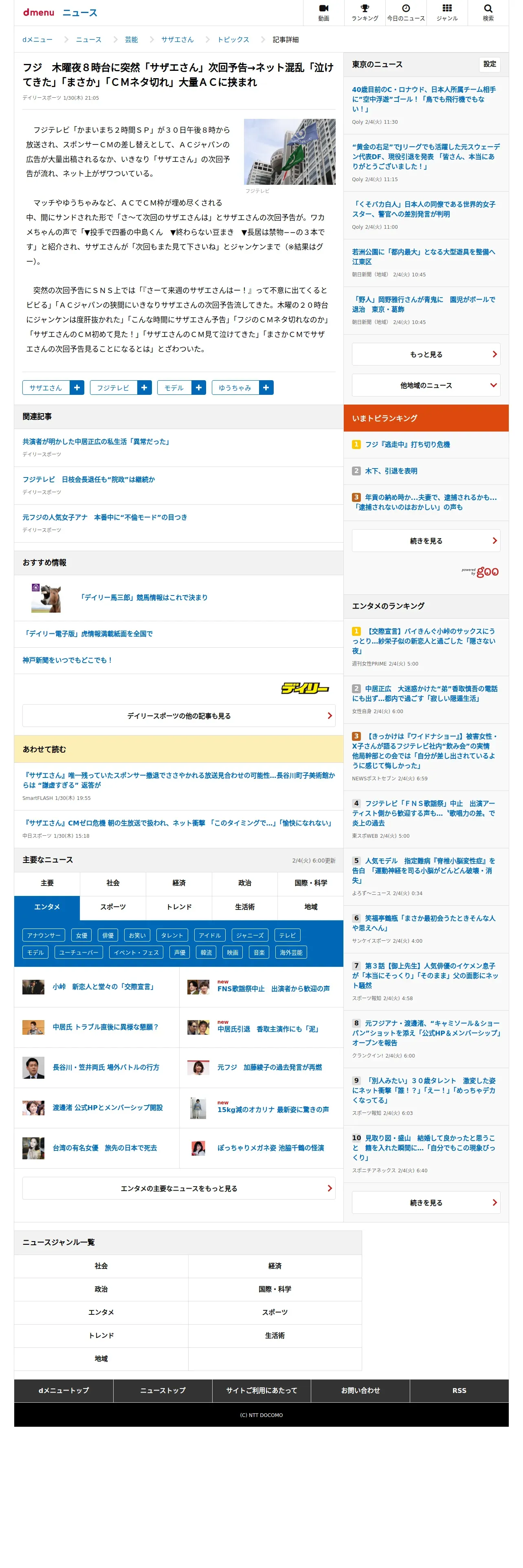Screen dimensions: 523x1568
Task: Go to サザエさん breadcrumb
Action: point(177,39)
